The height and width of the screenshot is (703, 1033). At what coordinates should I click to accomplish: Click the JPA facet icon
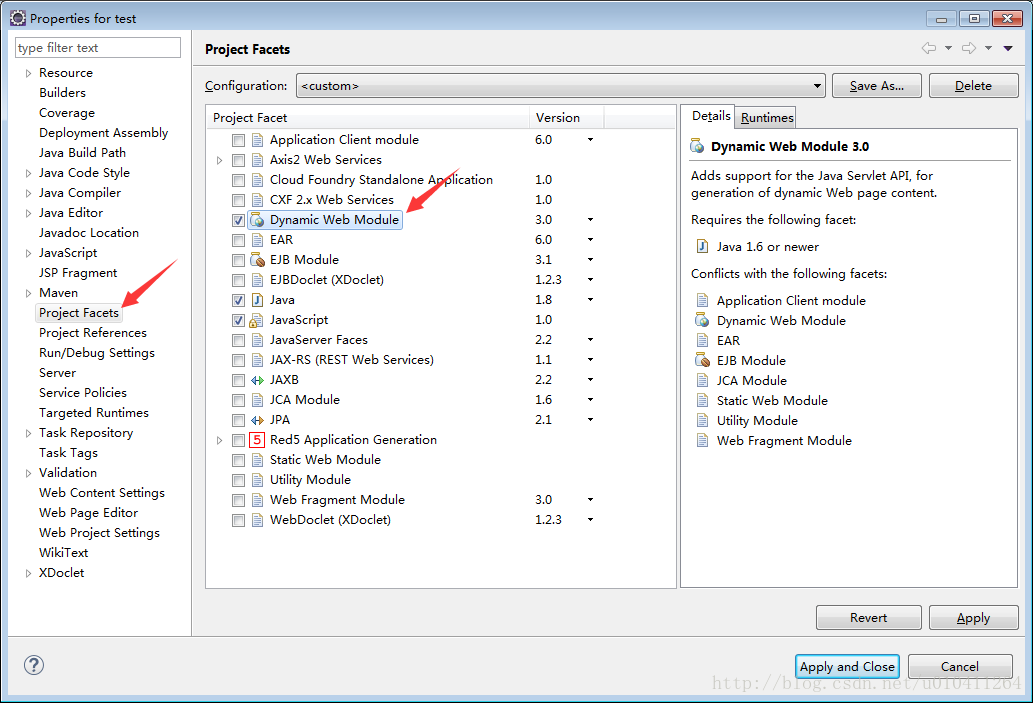pos(257,420)
